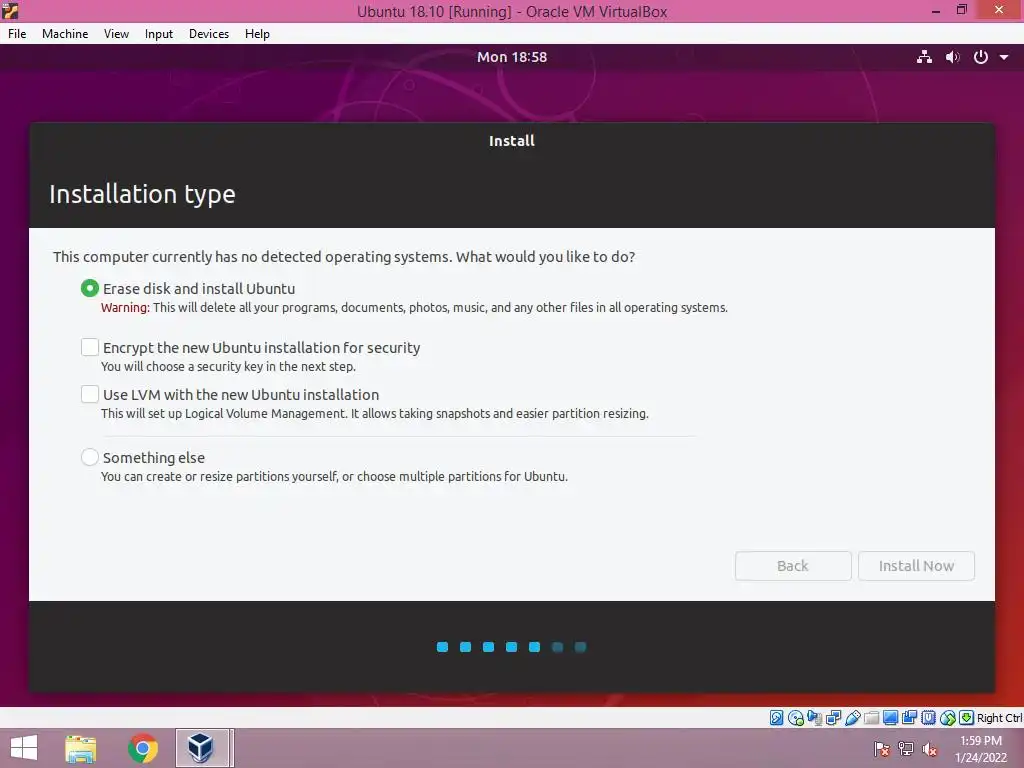Minimize the VirtualBox window
Screen dimensions: 1024x768
point(936,10)
